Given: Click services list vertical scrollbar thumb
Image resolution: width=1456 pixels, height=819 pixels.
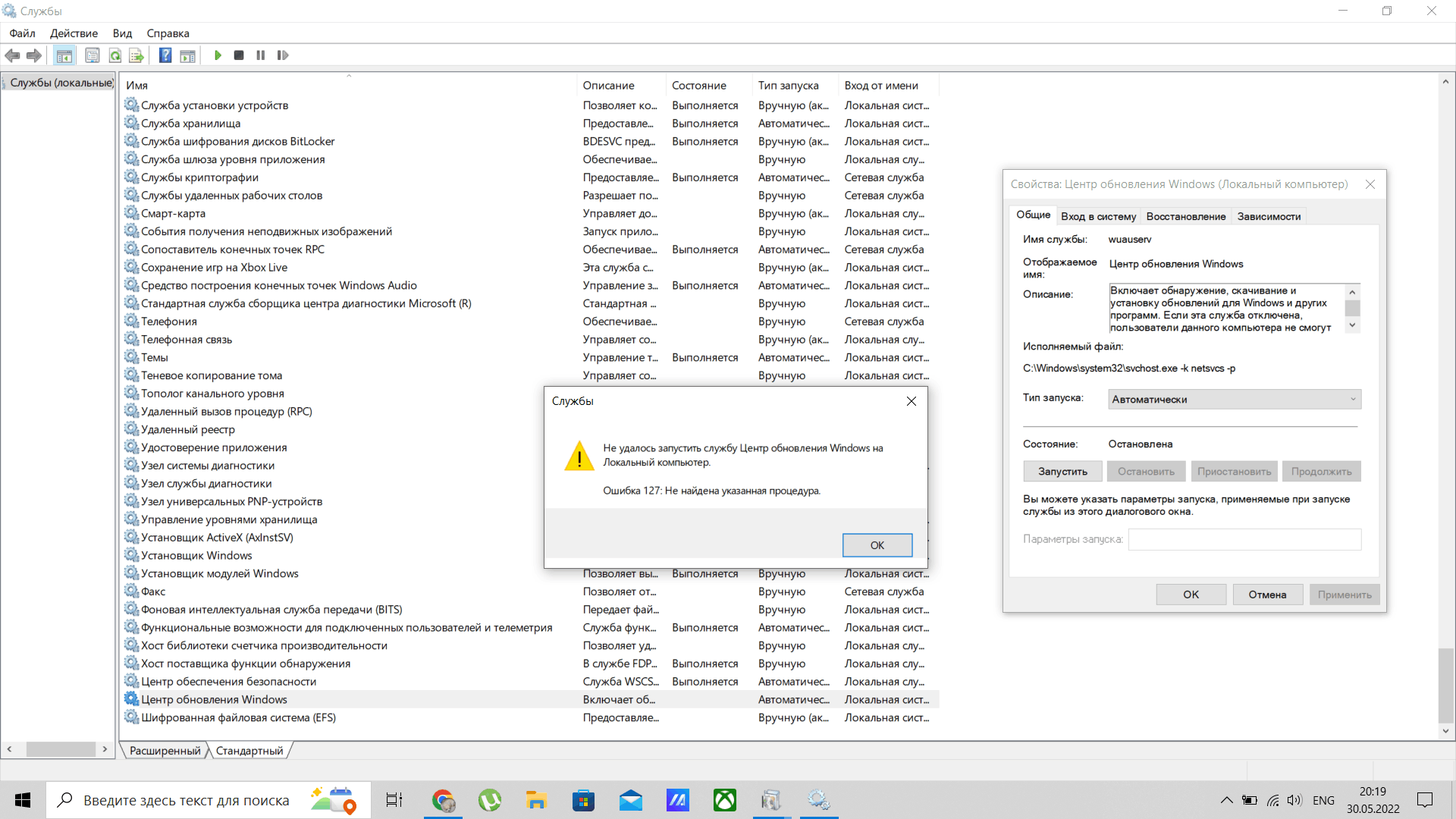Looking at the screenshot, I should (1446, 686).
